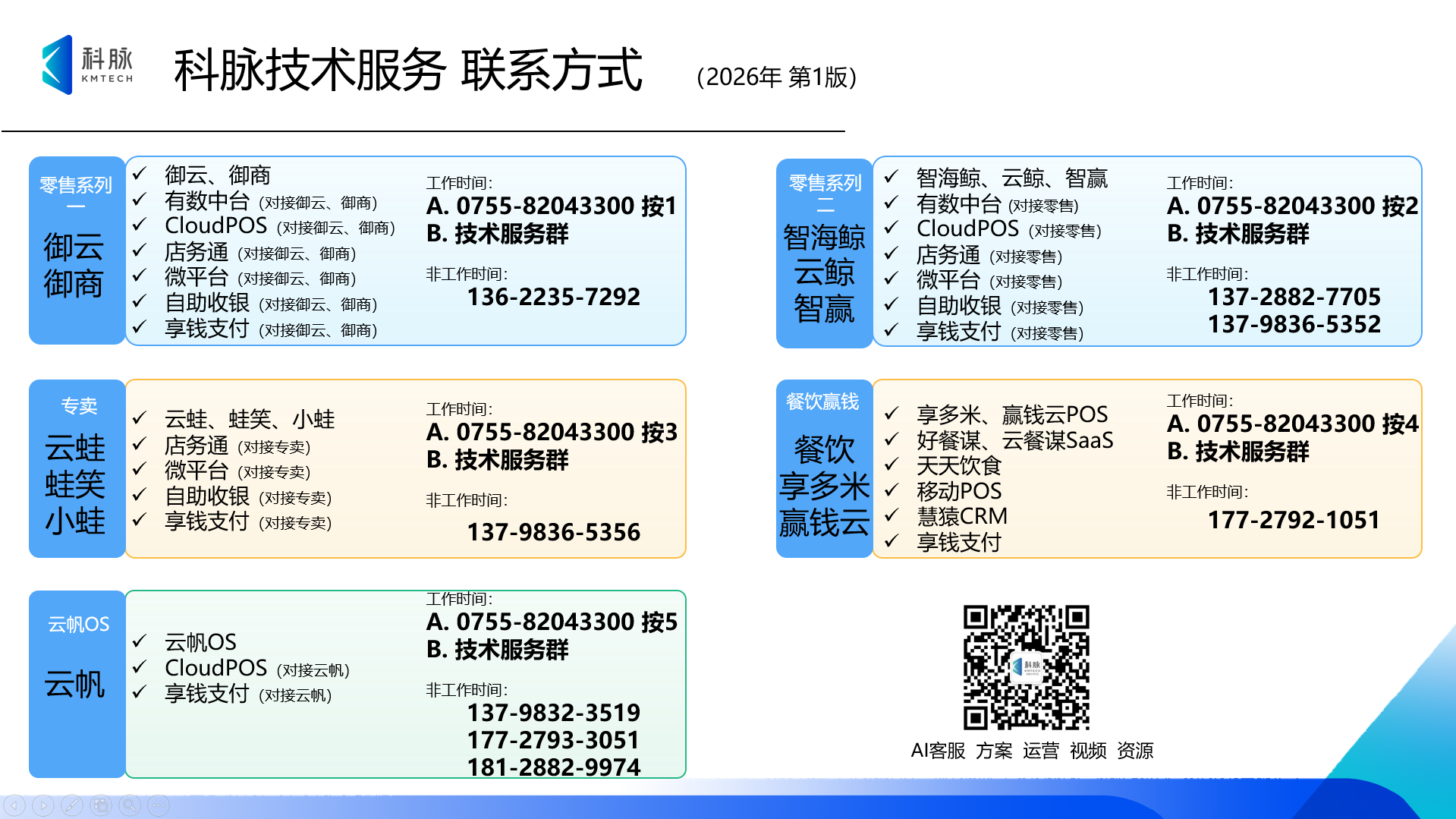Show all slides using the grid icon
The height and width of the screenshot is (819, 1456).
[101, 805]
